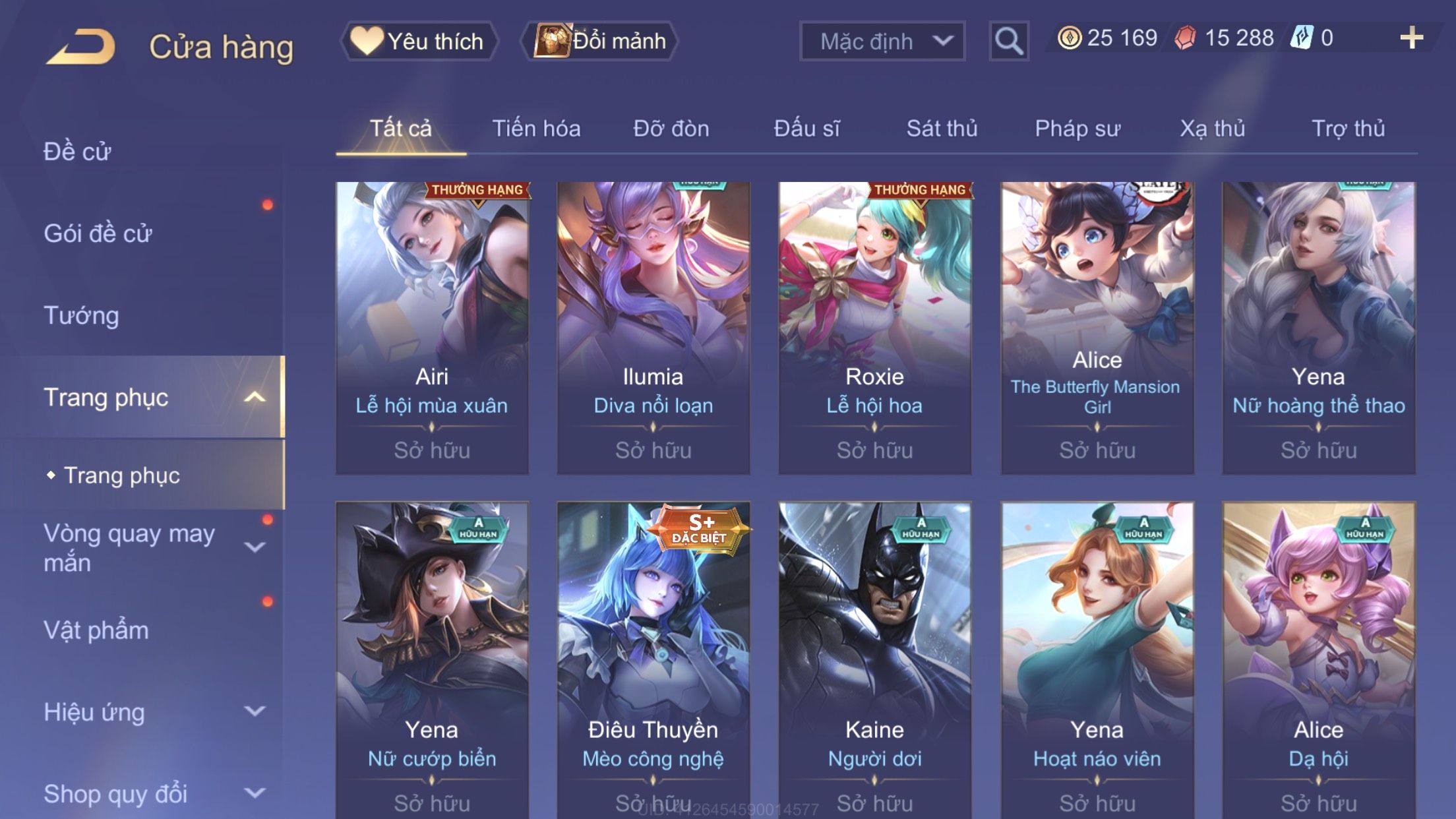Switch to the Tiến hóa tab

[x=536, y=128]
